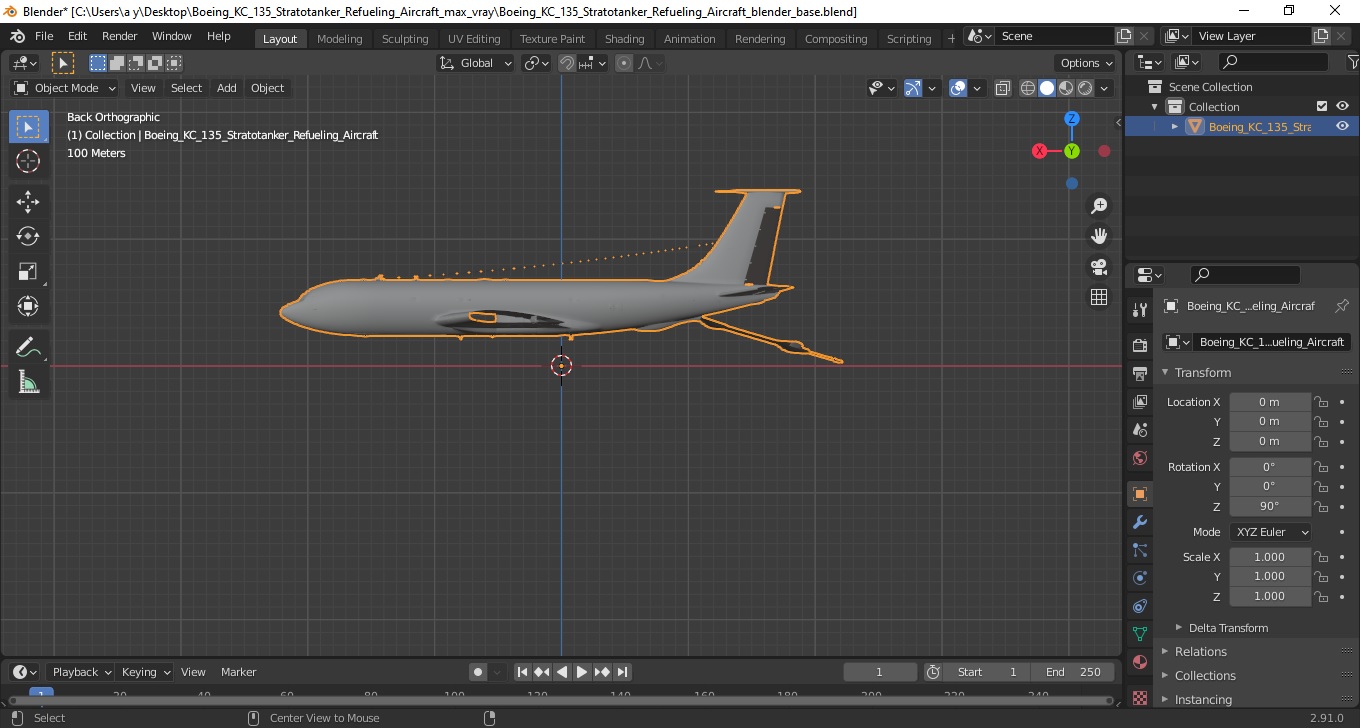Viewport: 1360px width, 728px height.
Task: Switch to material preview shading
Action: (x=1066, y=88)
